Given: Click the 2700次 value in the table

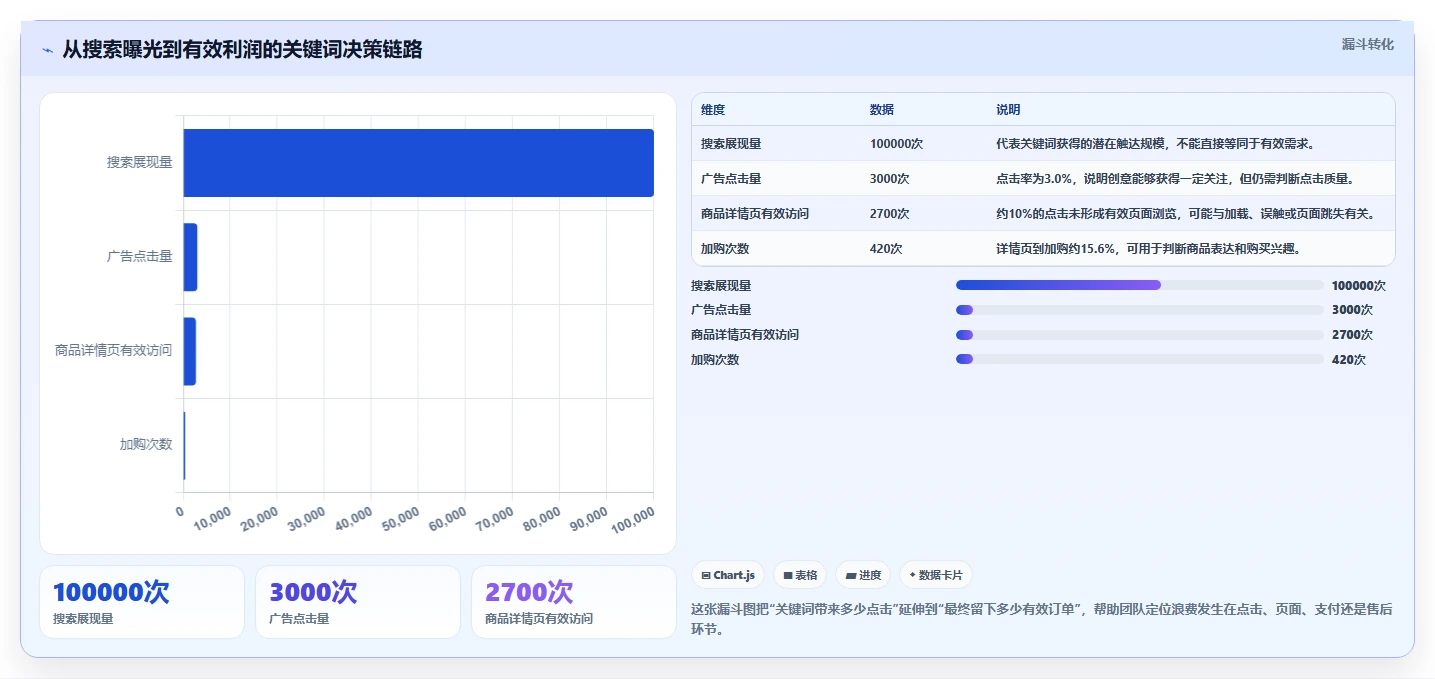Looking at the screenshot, I should click(x=890, y=214).
